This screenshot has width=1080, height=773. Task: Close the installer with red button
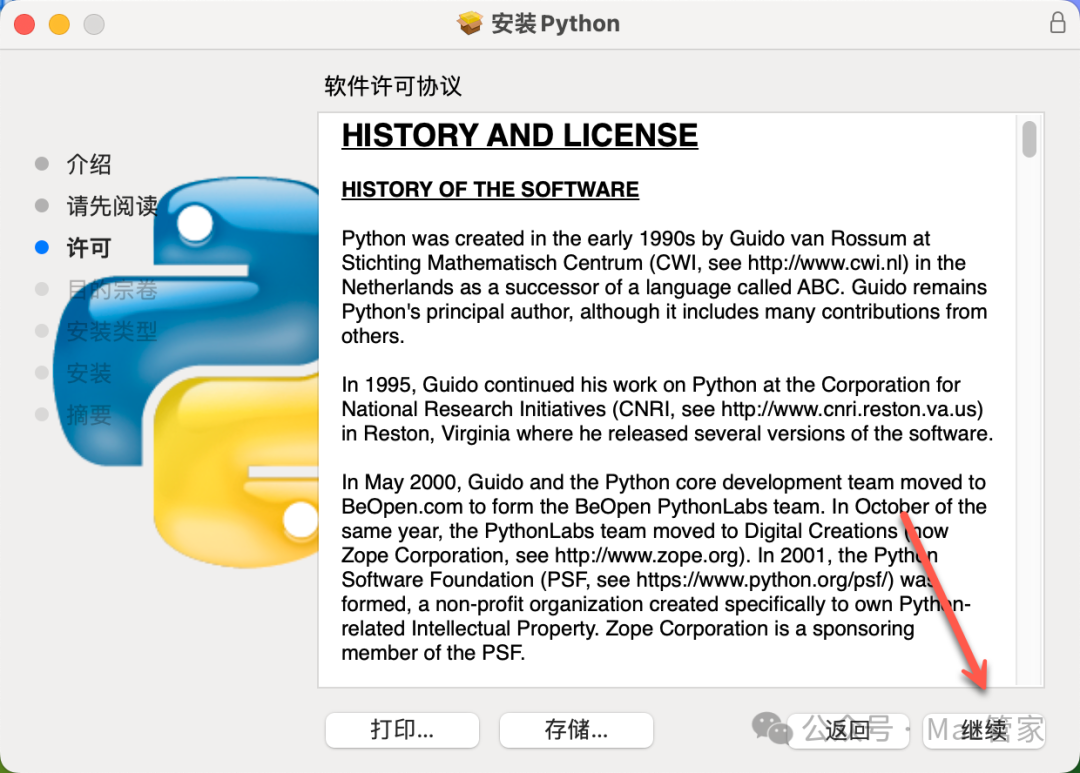point(24,24)
